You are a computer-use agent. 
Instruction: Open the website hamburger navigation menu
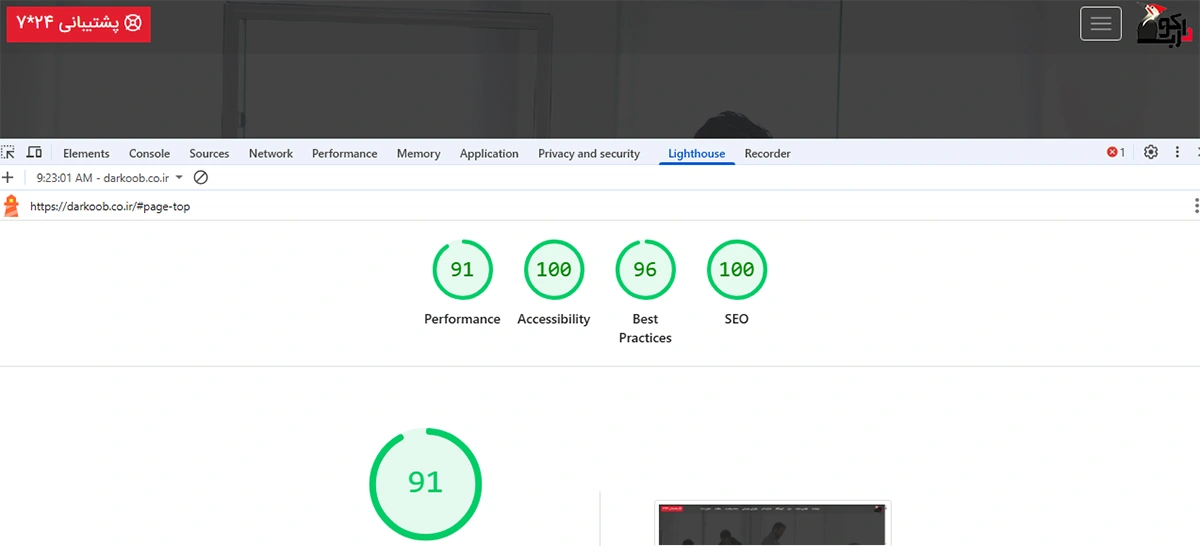[1101, 24]
